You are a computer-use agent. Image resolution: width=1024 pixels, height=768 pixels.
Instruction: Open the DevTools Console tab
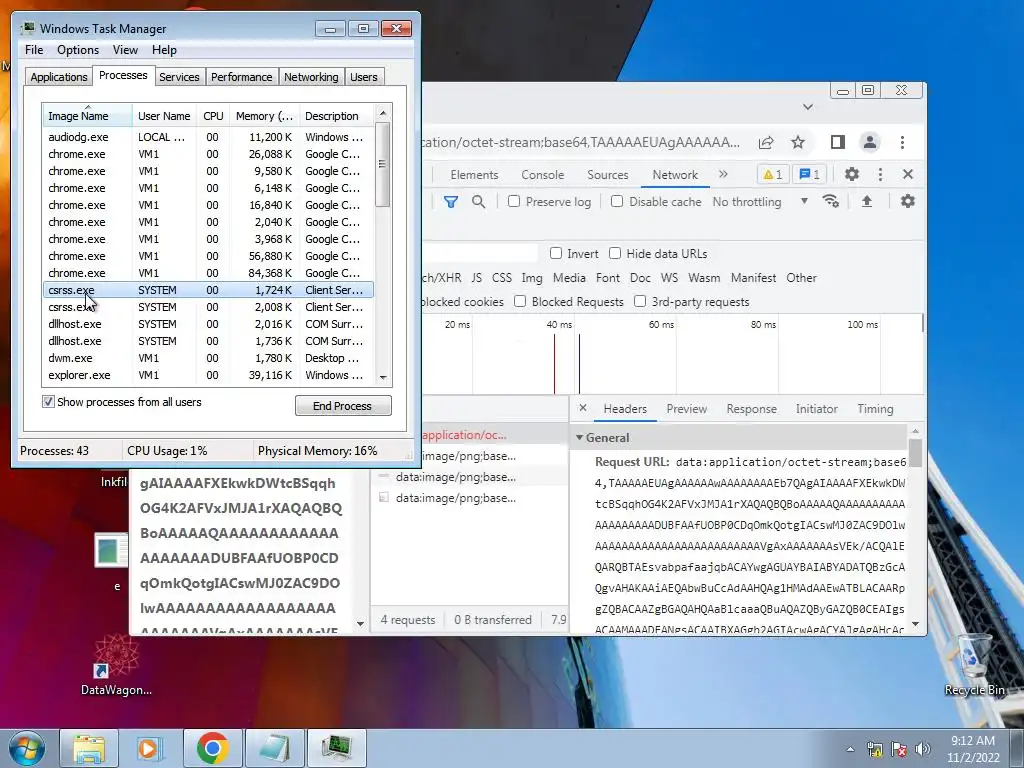pos(542,174)
